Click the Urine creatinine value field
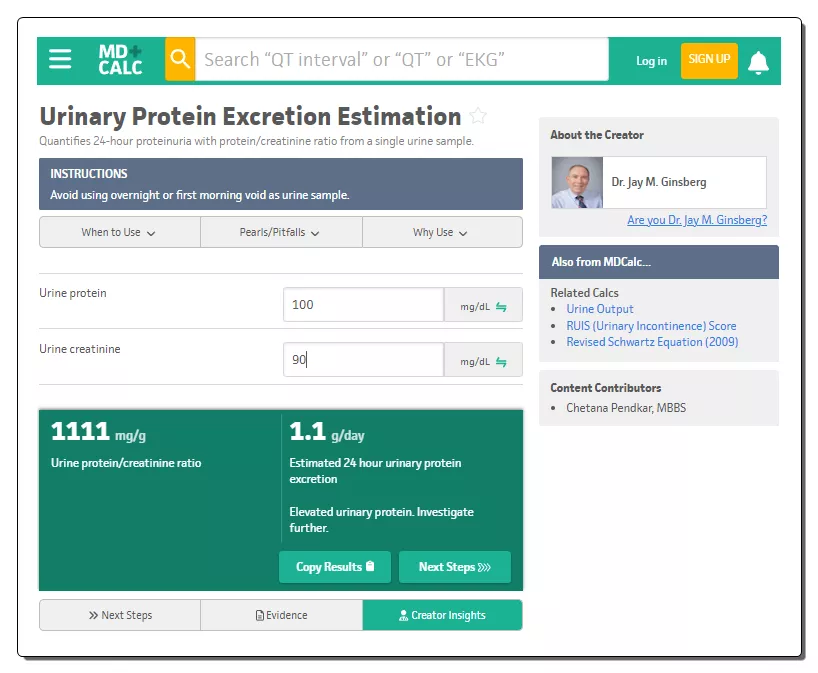 point(364,359)
